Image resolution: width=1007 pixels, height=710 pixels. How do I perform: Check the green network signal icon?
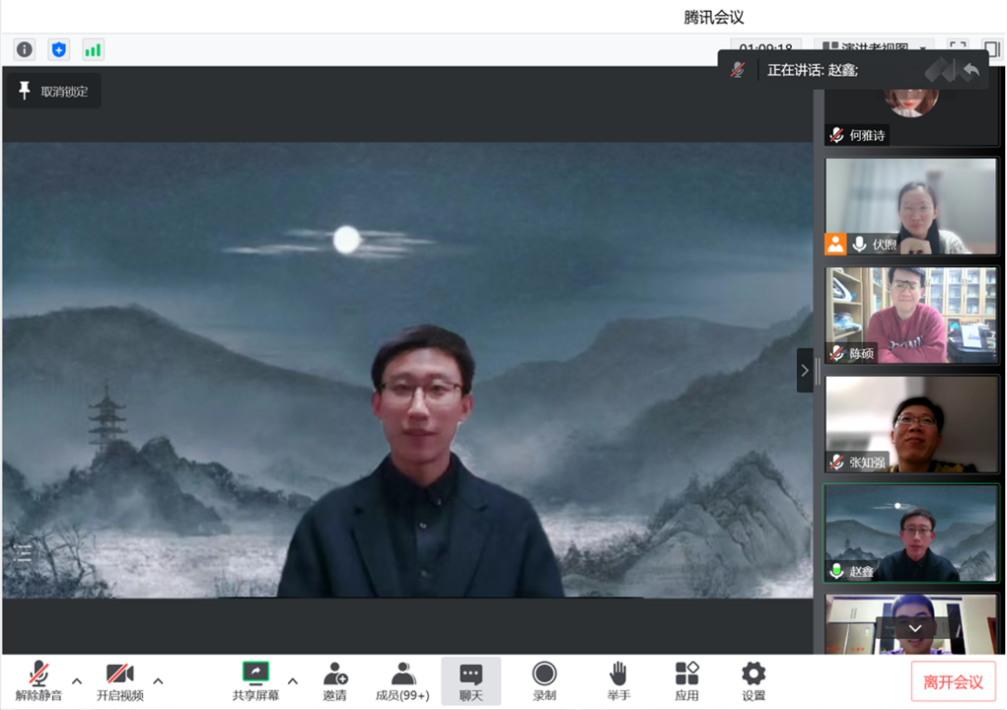93,49
